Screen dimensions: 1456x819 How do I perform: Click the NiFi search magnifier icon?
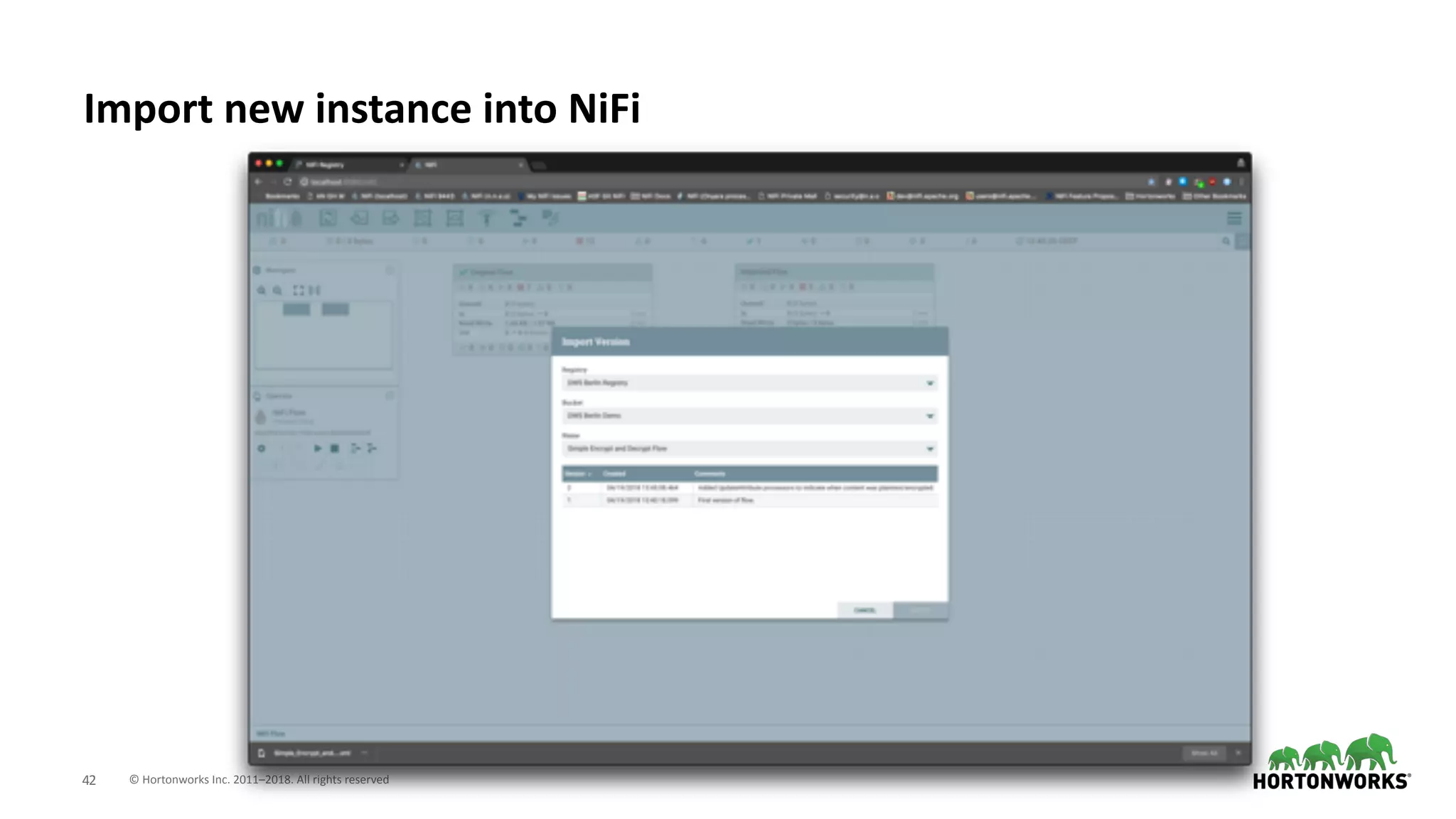point(1226,242)
